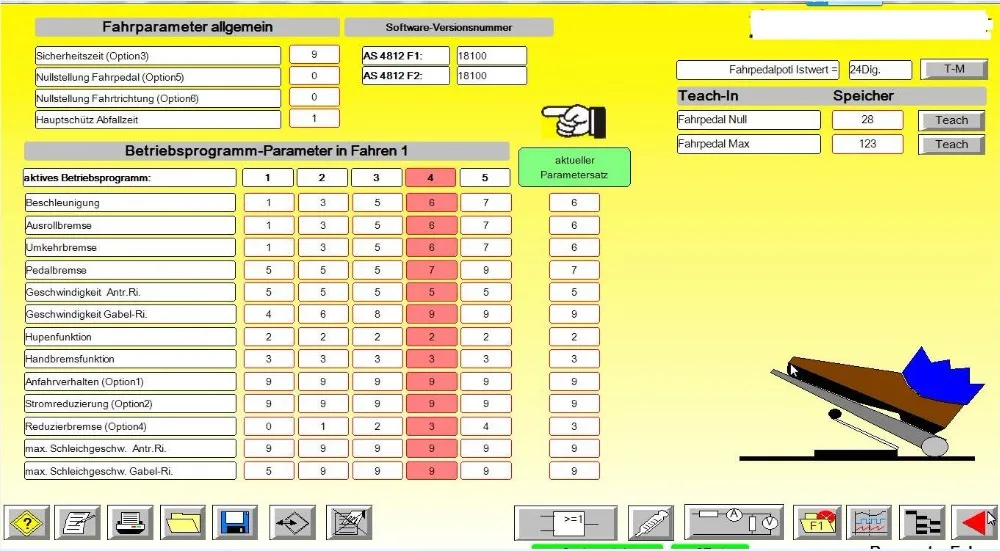The width and height of the screenshot is (1000, 551).
Task: Select Betriebsprogramm 2
Action: [322, 178]
